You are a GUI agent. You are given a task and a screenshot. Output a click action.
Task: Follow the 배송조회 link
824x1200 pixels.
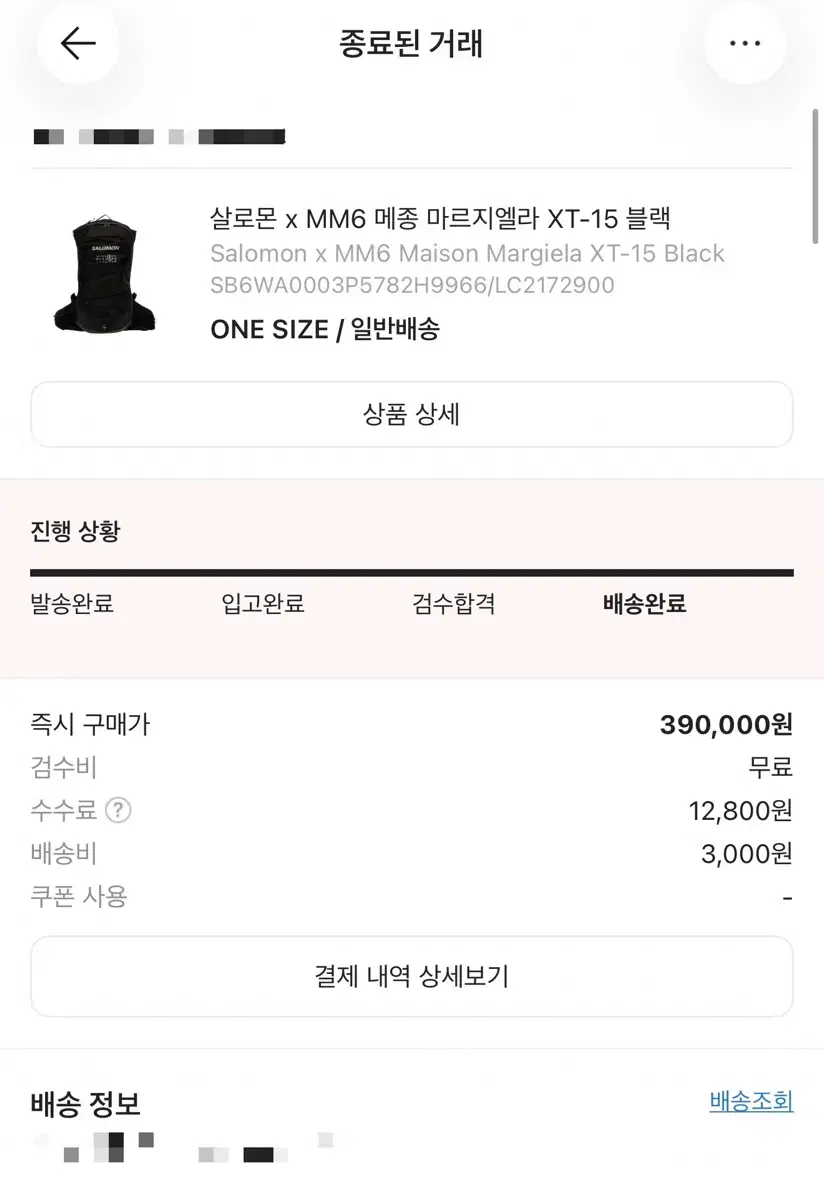751,1101
